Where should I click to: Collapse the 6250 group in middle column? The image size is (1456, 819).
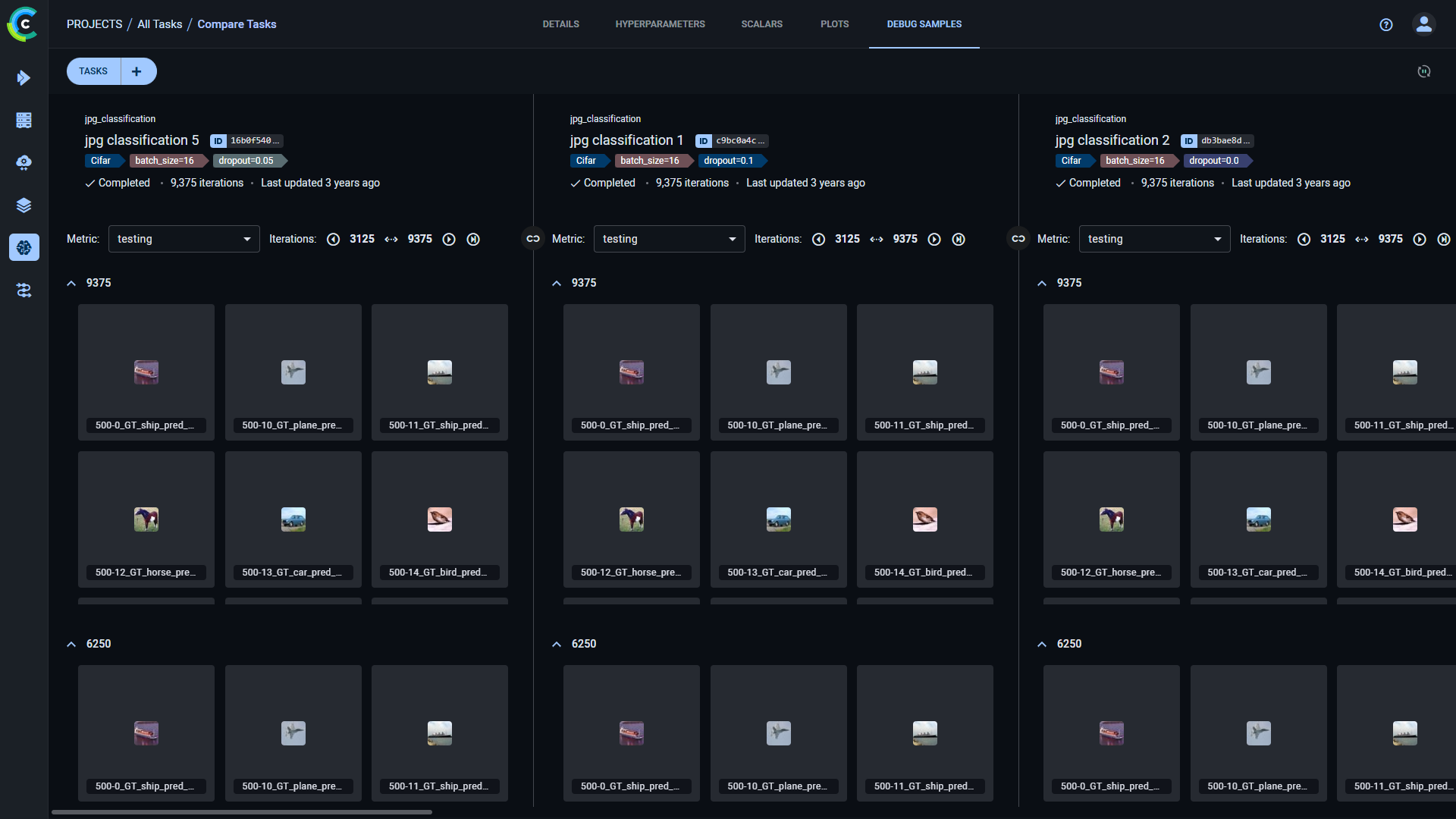557,644
